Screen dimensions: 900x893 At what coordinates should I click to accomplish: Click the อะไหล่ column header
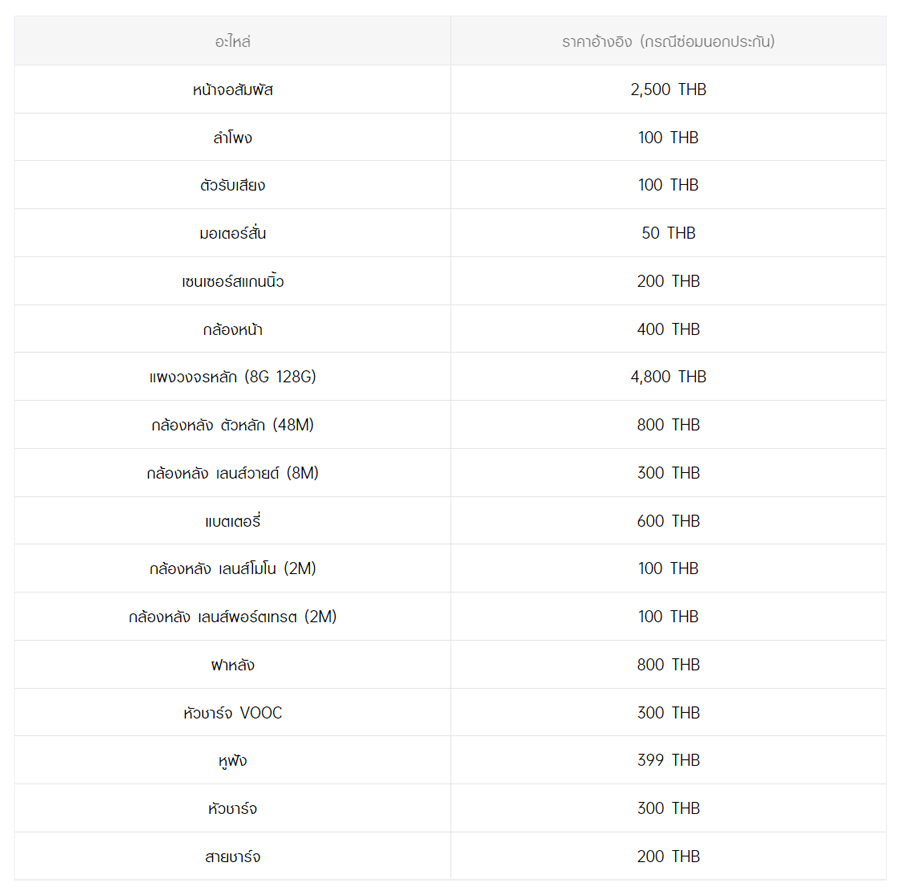[x=232, y=42]
